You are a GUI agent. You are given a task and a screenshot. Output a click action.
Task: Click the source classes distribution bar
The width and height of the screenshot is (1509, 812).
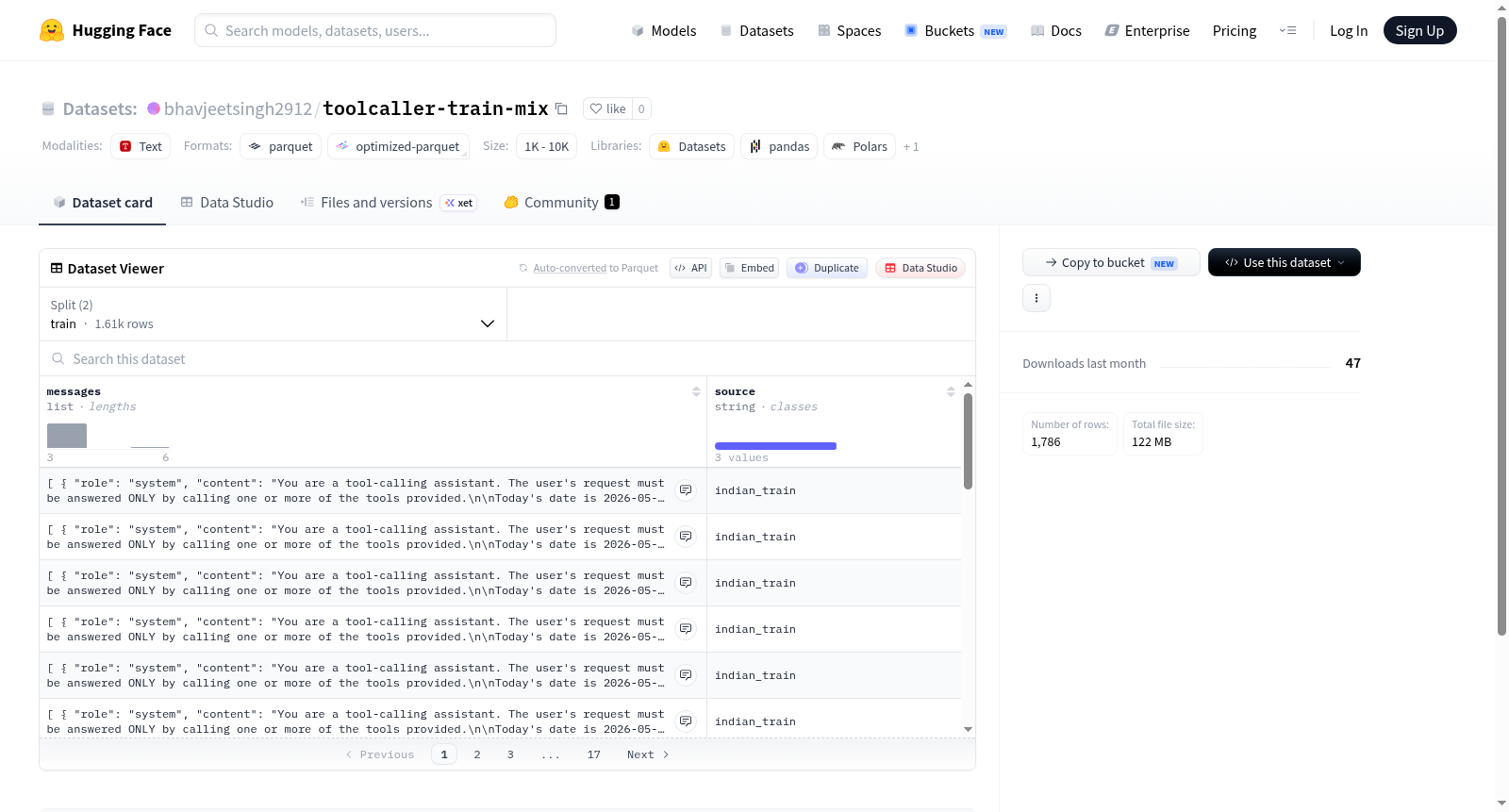(775, 446)
